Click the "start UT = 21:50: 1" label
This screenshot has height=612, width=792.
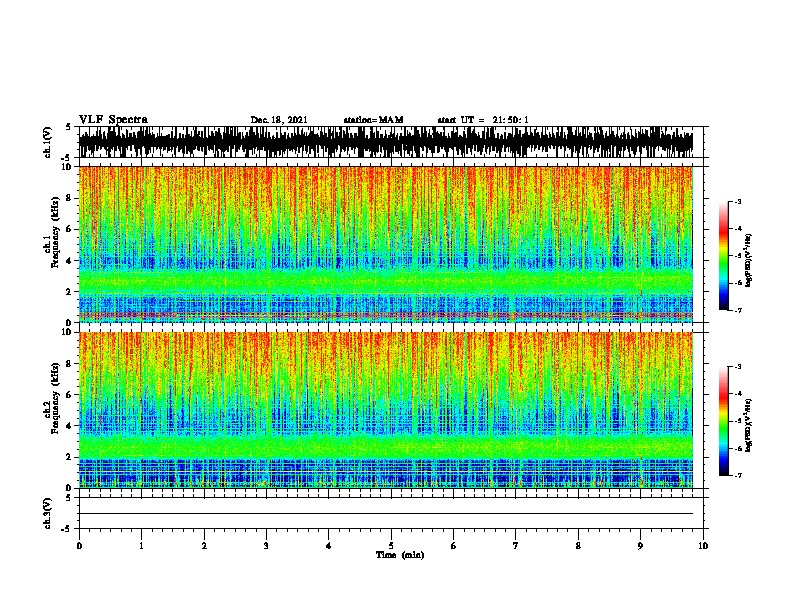click(483, 120)
